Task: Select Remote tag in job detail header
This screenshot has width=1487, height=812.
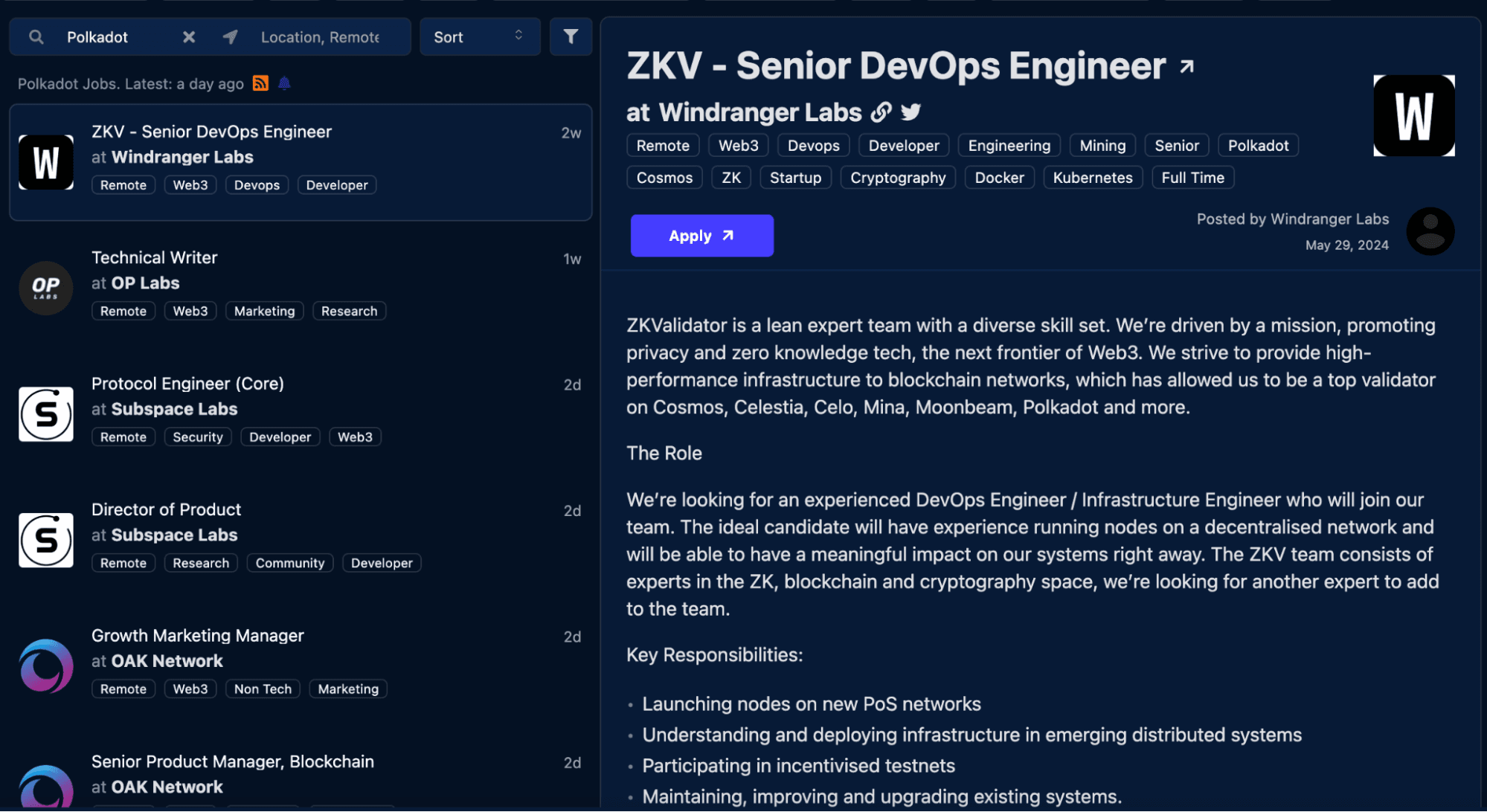Action: coord(663,146)
